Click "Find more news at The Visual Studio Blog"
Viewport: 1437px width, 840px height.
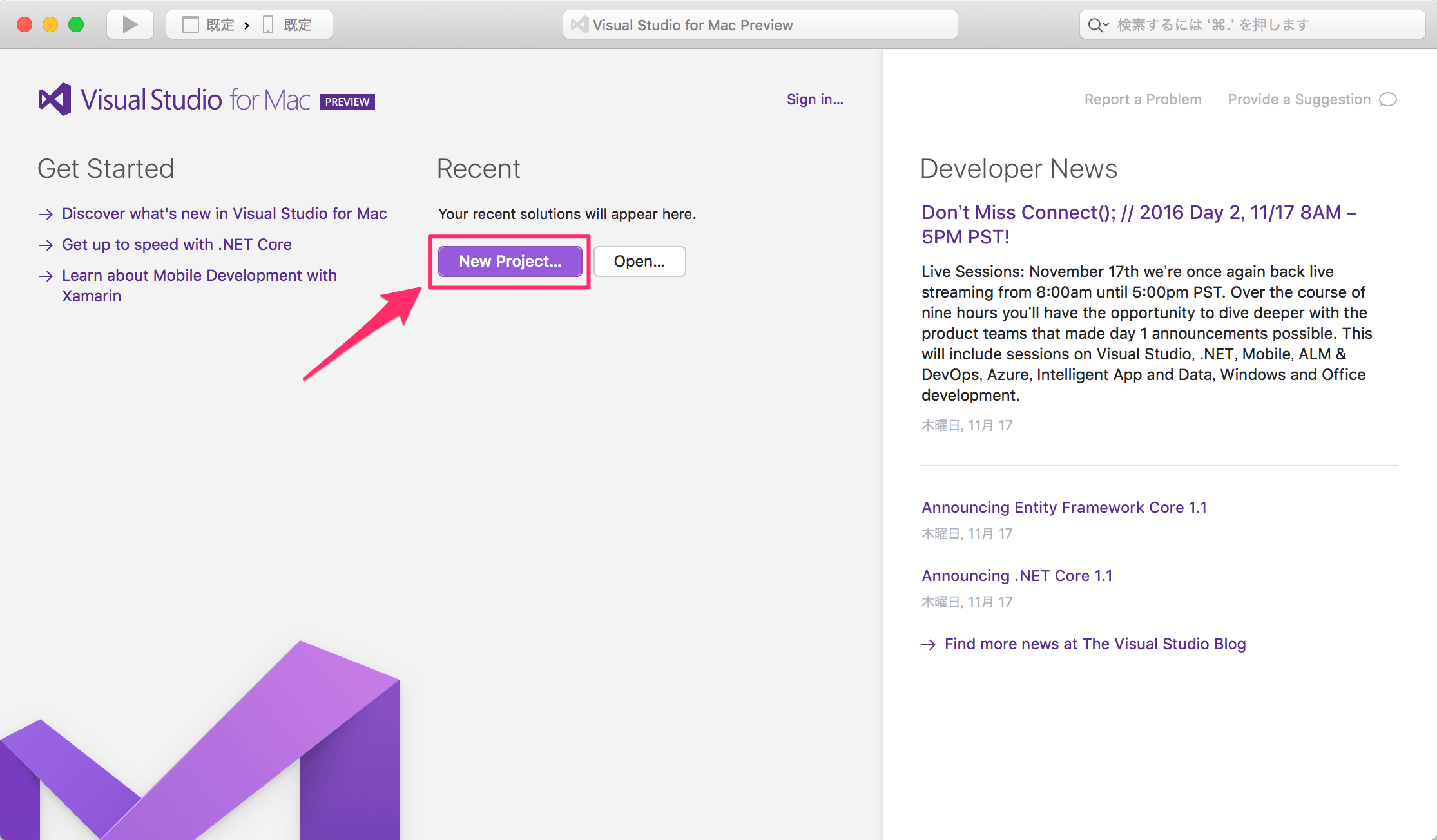[1094, 644]
